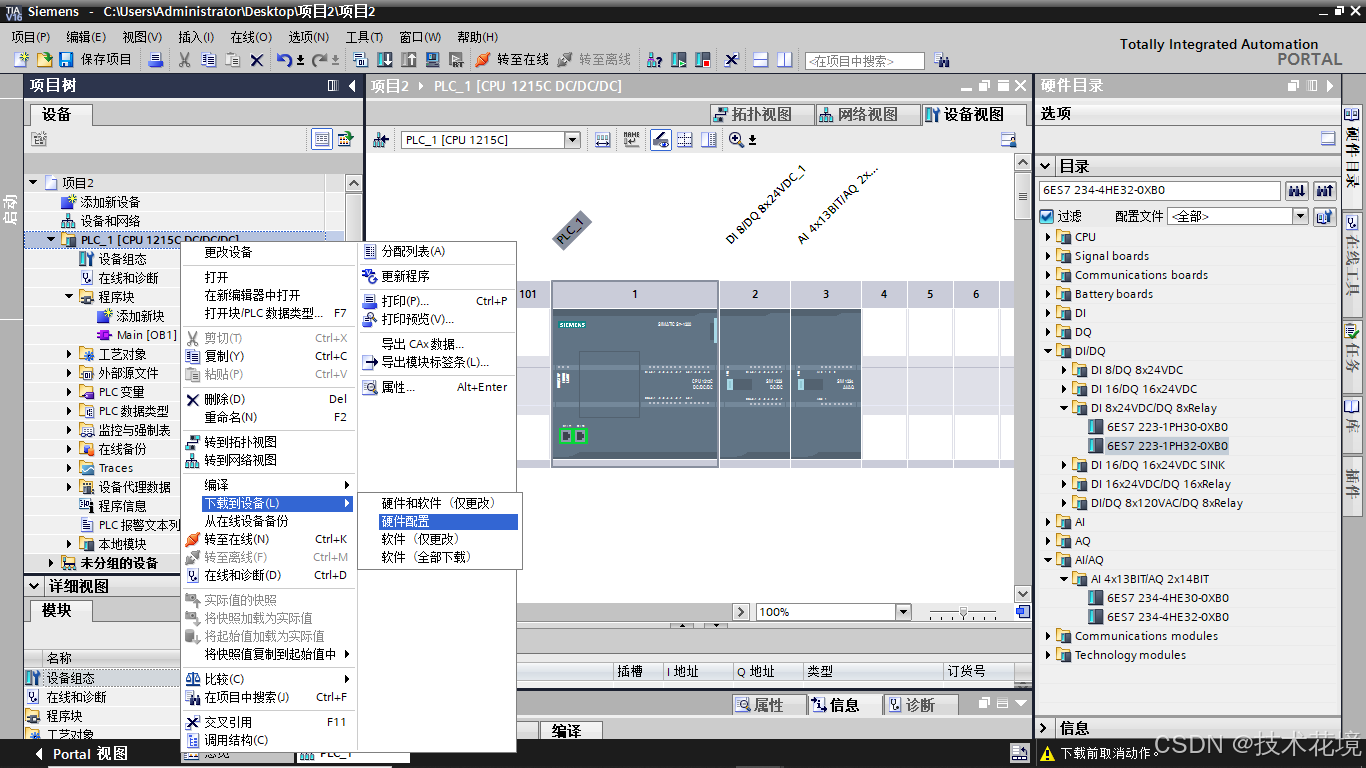Click the compile icon in the toolbar

click(361, 60)
